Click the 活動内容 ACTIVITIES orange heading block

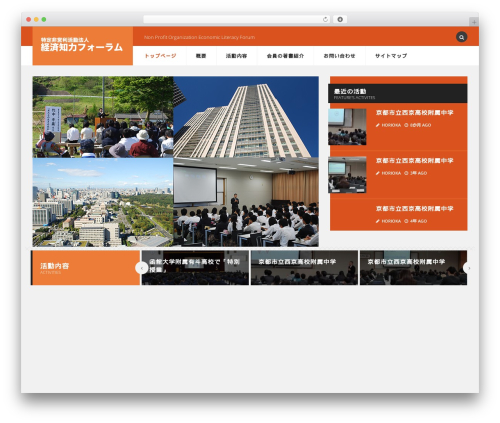pyautogui.click(x=85, y=268)
